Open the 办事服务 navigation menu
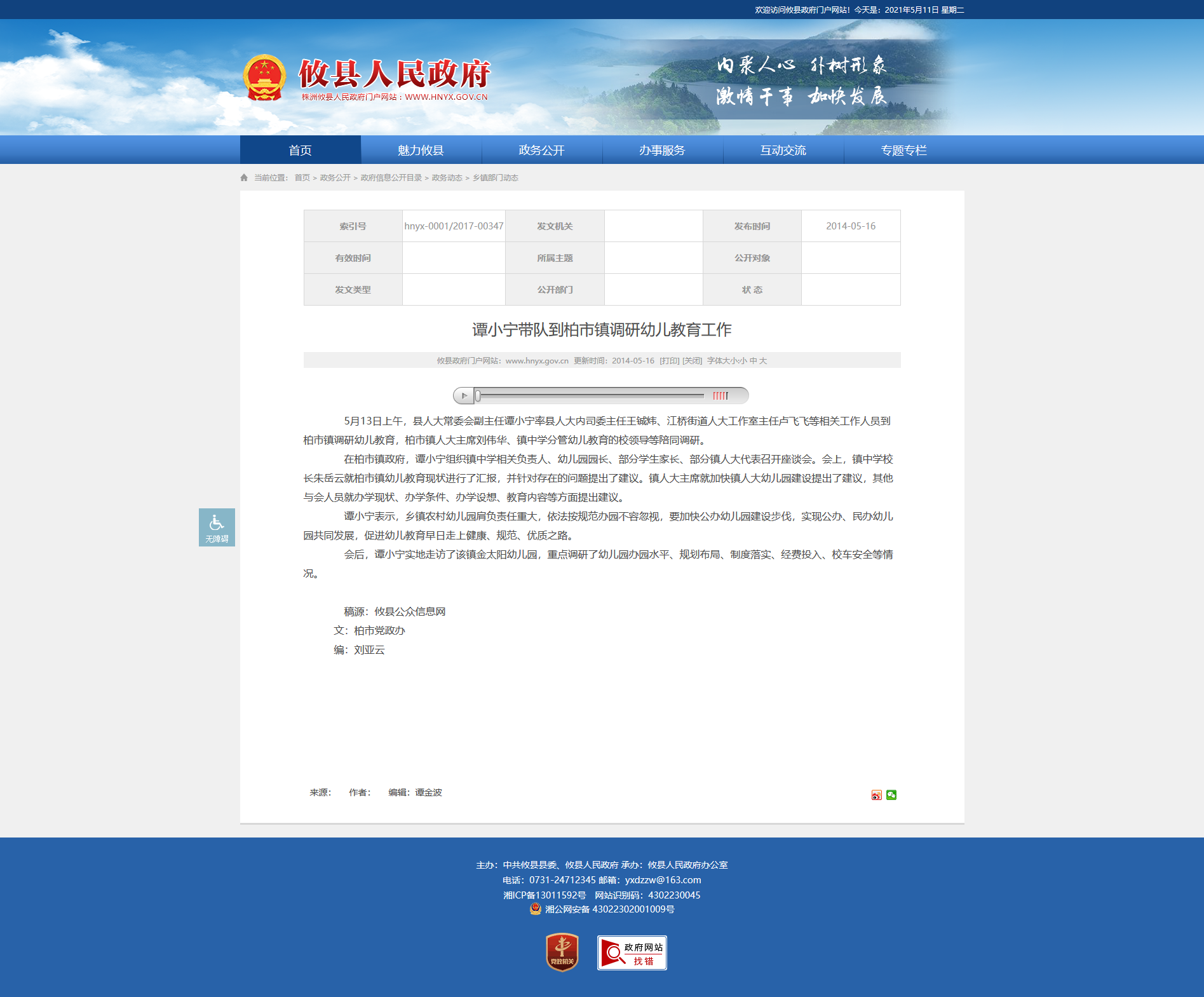The image size is (1204, 997). pos(662,150)
